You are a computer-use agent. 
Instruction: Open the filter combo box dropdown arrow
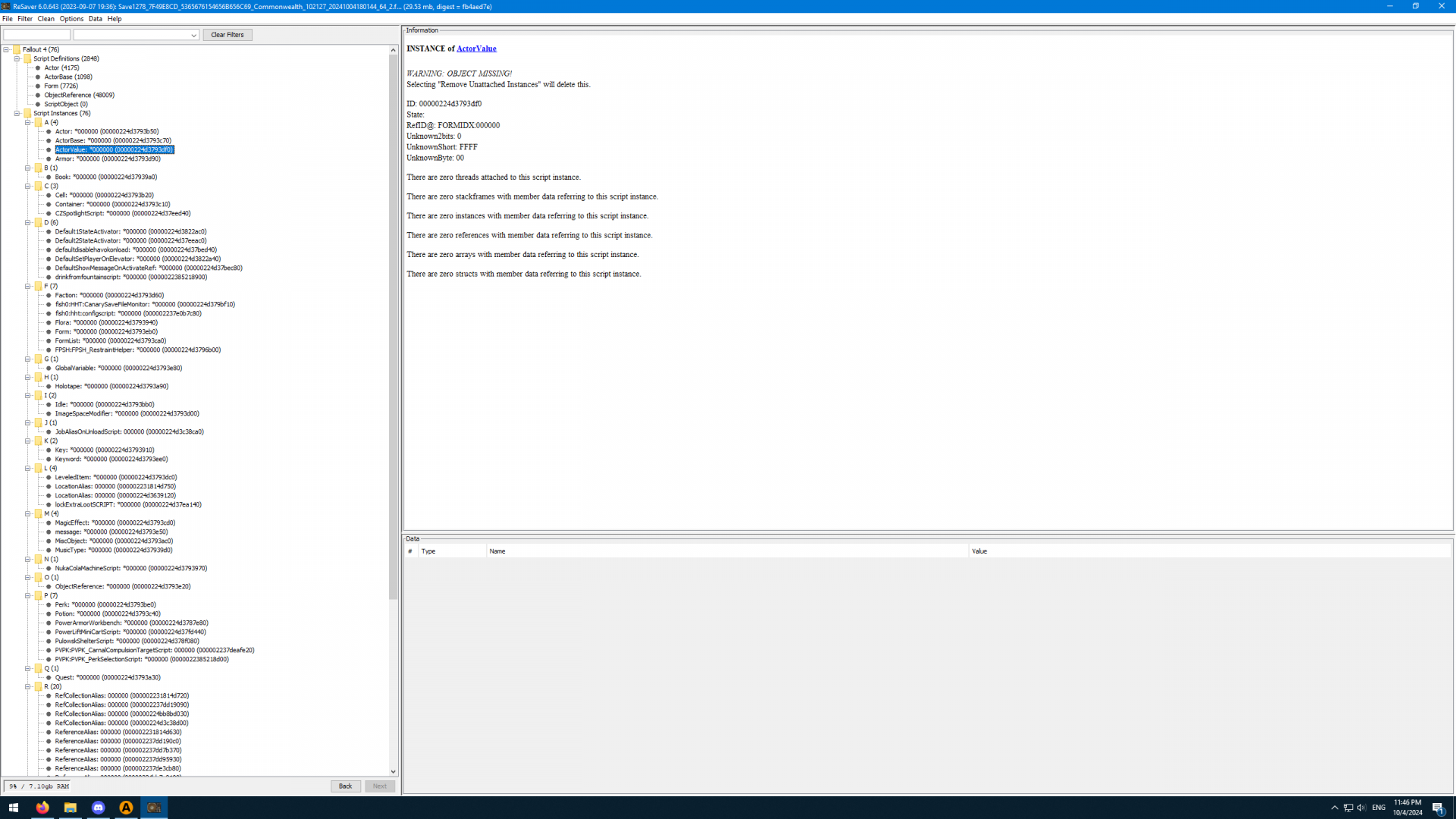[193, 35]
